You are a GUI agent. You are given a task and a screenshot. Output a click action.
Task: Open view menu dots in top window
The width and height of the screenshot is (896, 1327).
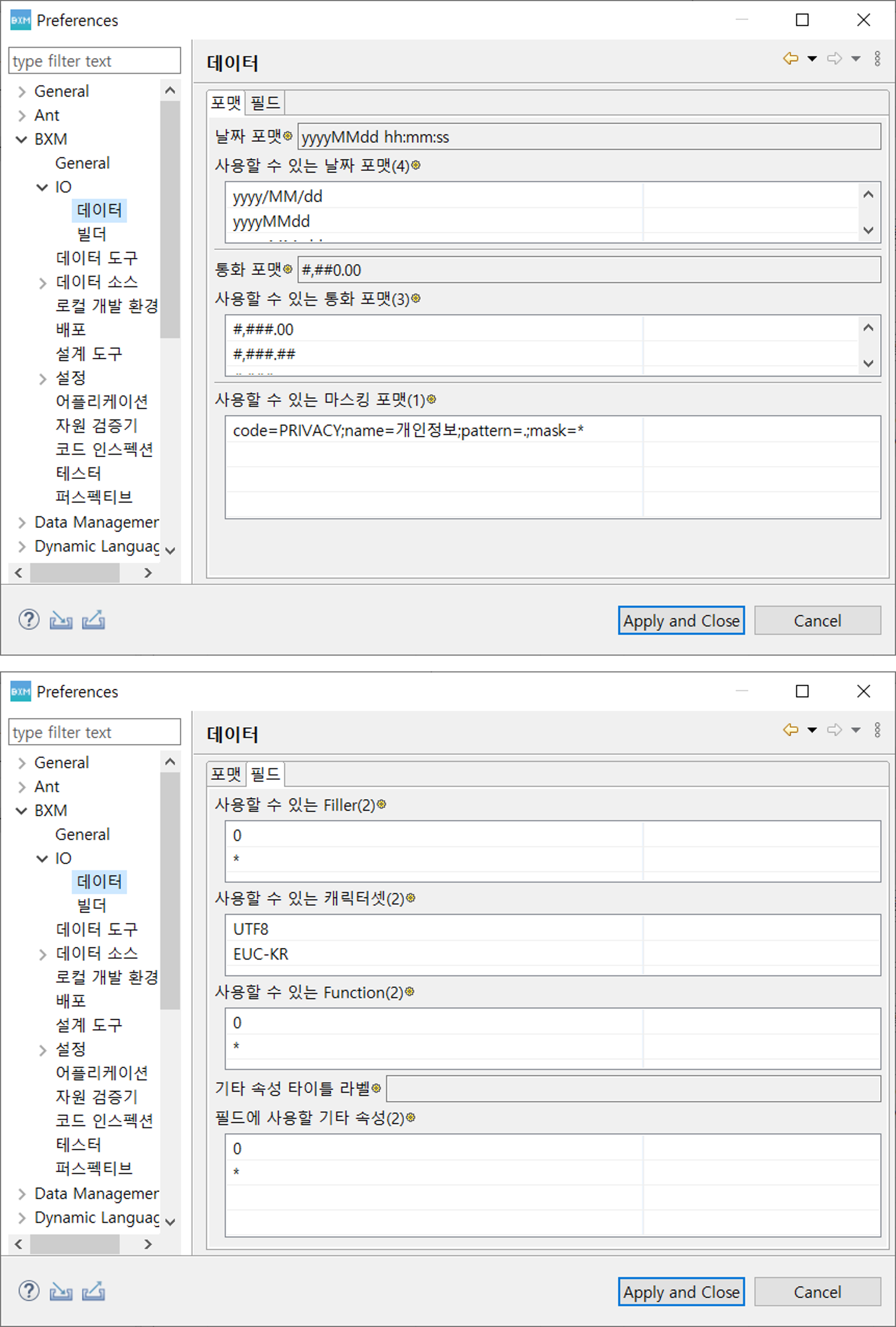point(877,58)
